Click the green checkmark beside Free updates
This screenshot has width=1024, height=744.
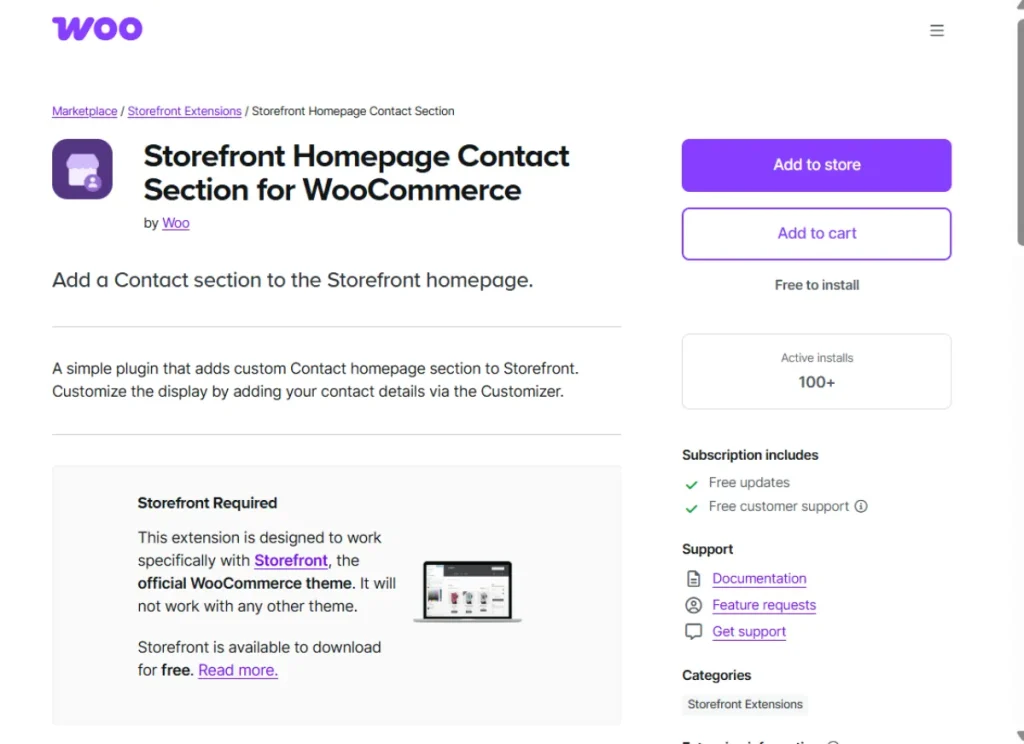pyautogui.click(x=691, y=482)
